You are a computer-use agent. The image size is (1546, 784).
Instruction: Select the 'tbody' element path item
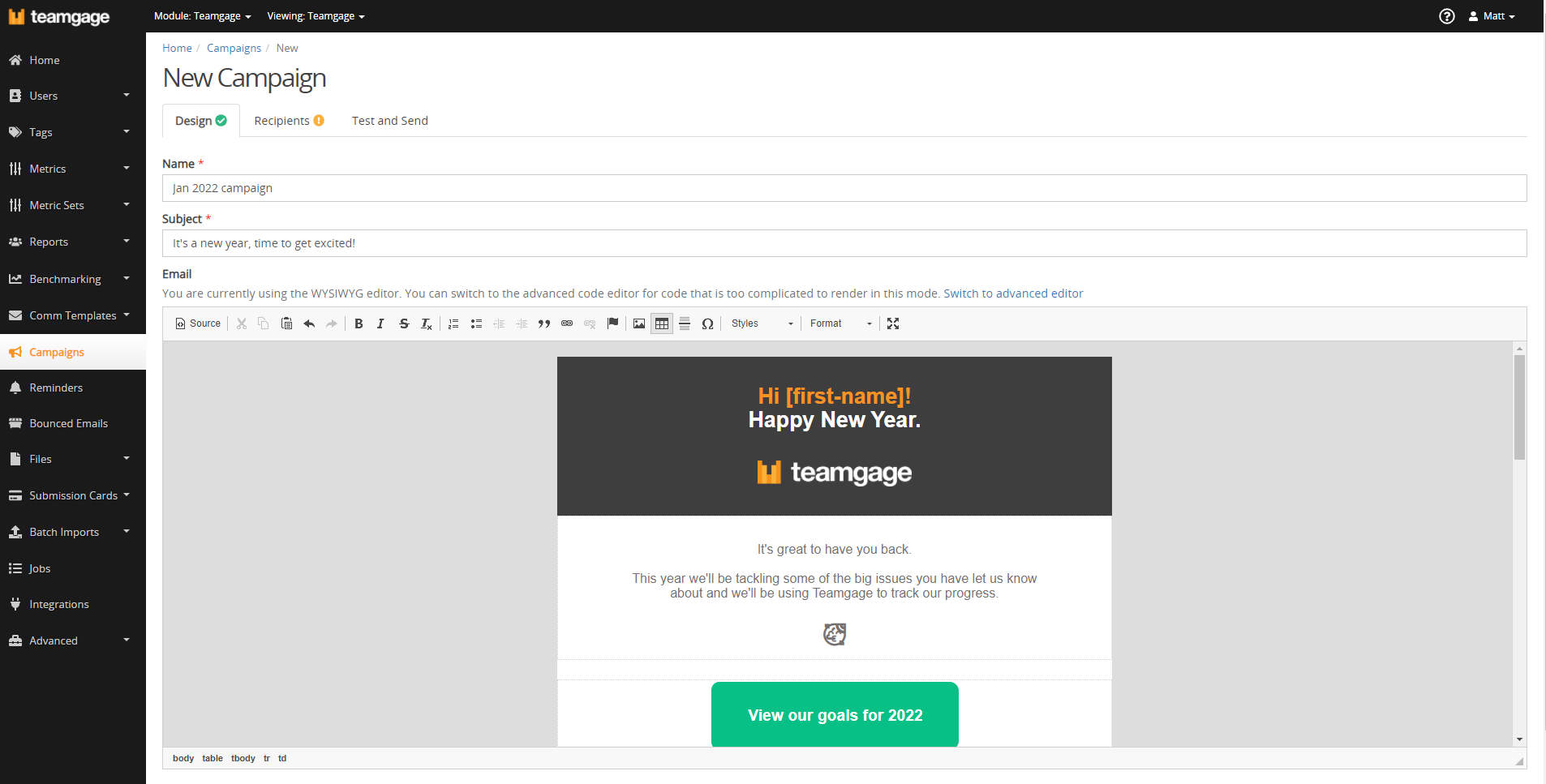243,758
